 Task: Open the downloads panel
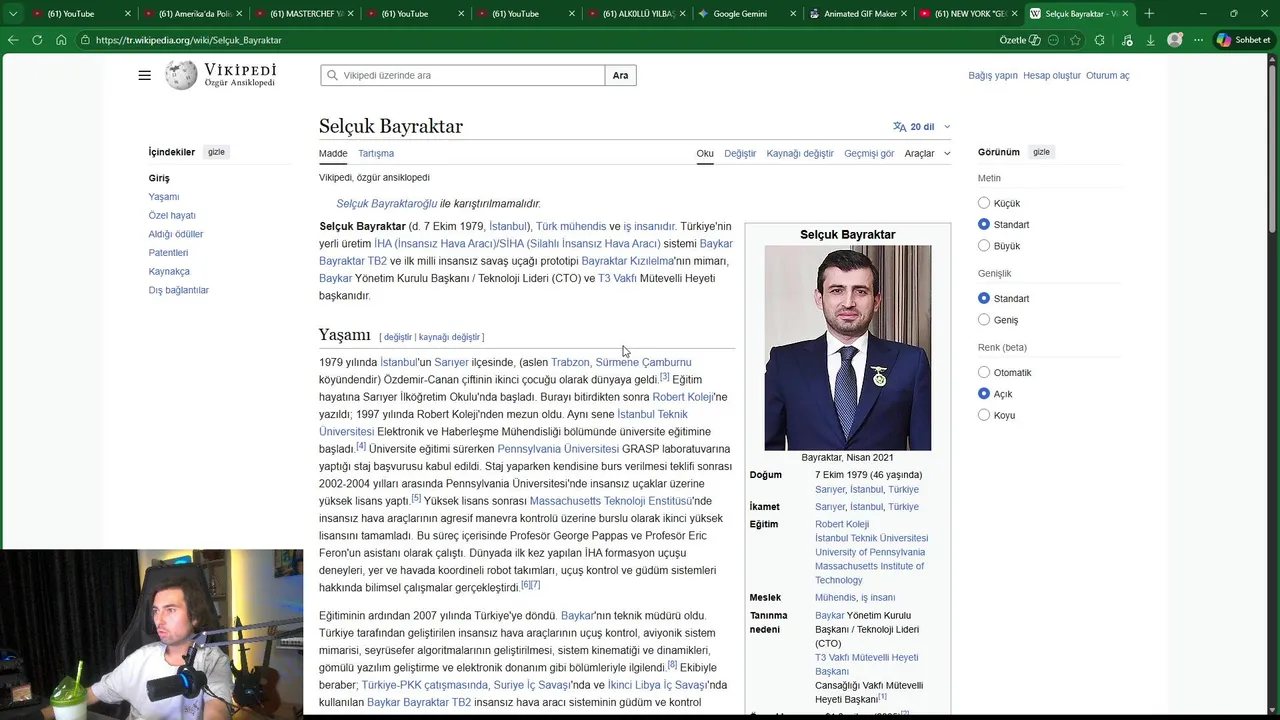click(x=1151, y=40)
